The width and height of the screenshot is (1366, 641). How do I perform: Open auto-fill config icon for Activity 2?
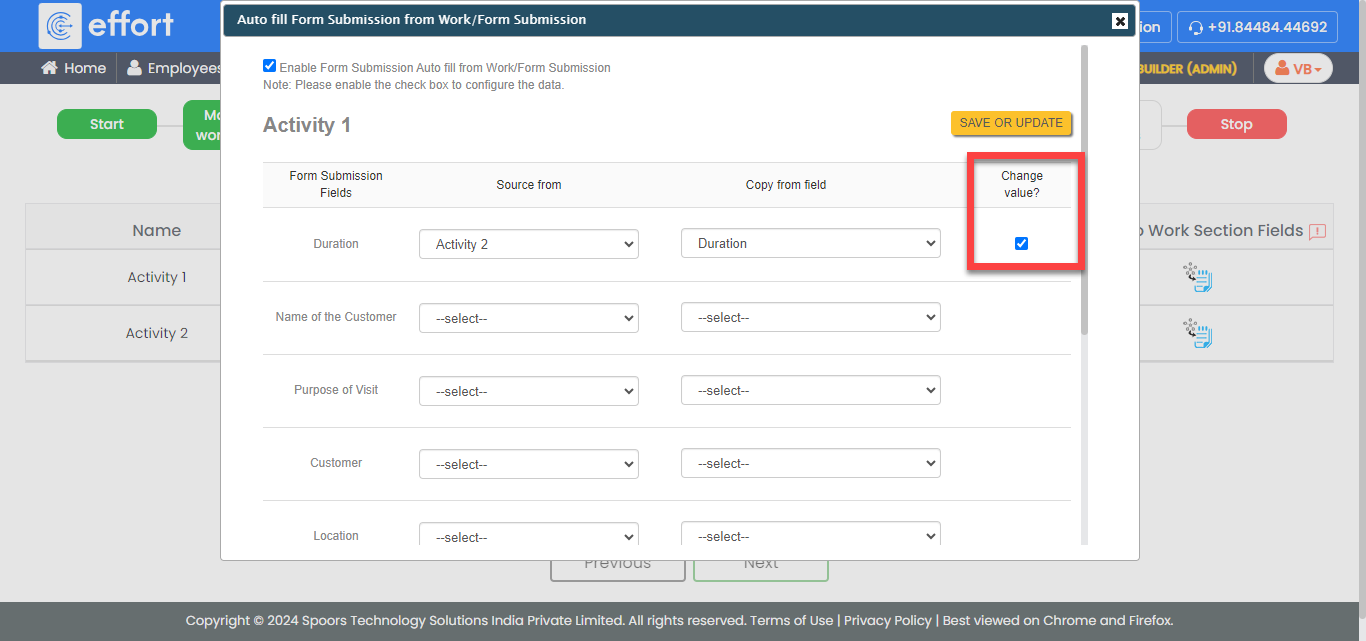click(1197, 333)
